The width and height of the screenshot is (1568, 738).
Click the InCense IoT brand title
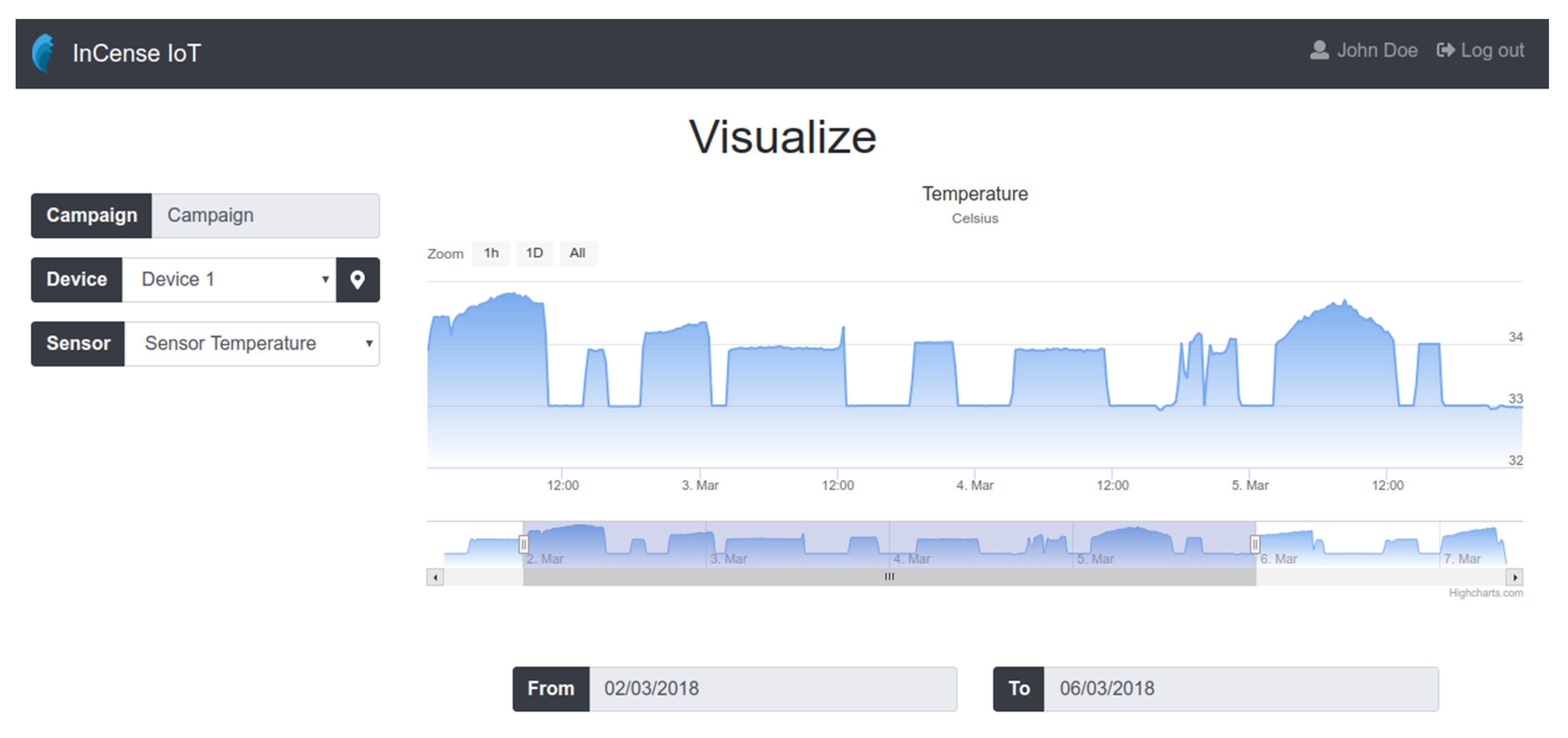(136, 53)
